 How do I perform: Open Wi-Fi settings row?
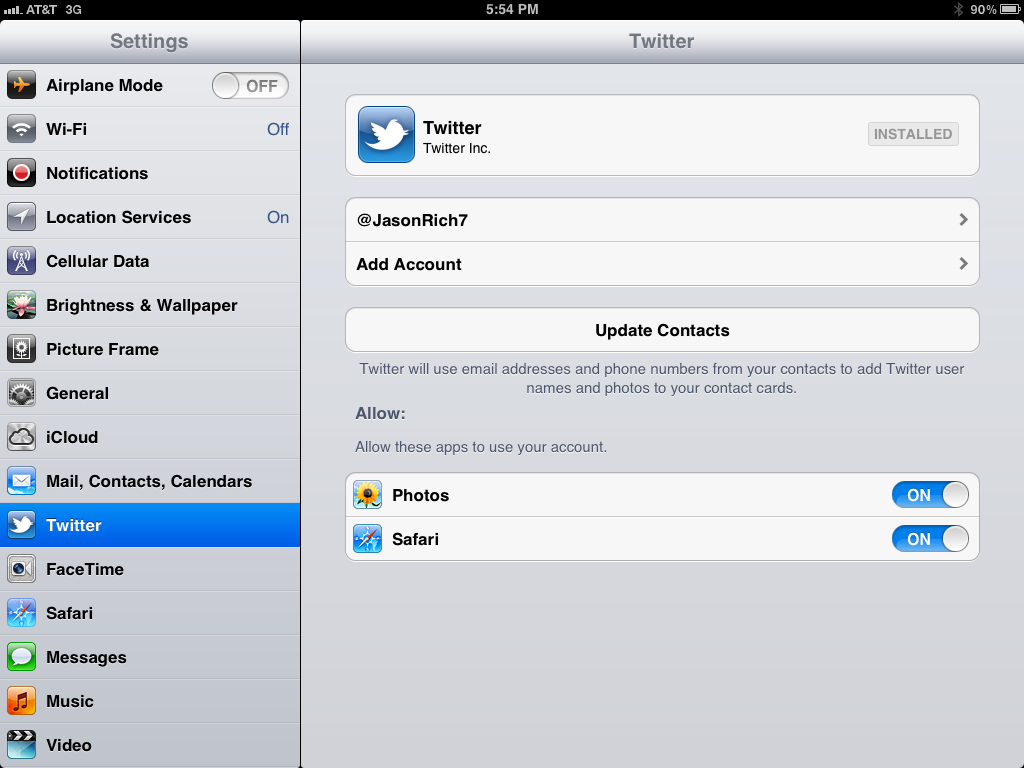tap(150, 129)
